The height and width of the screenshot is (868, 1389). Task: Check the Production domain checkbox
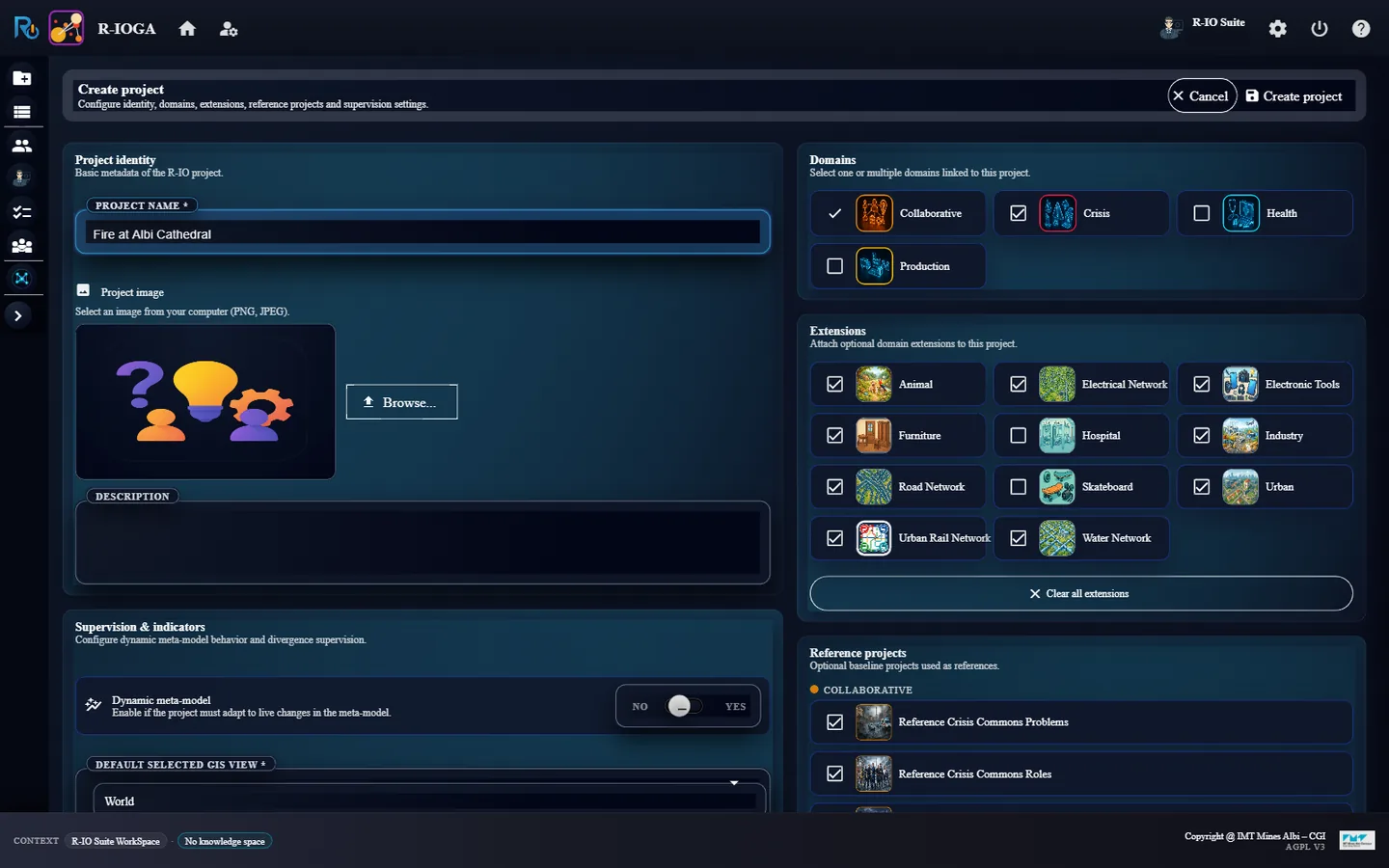(835, 266)
